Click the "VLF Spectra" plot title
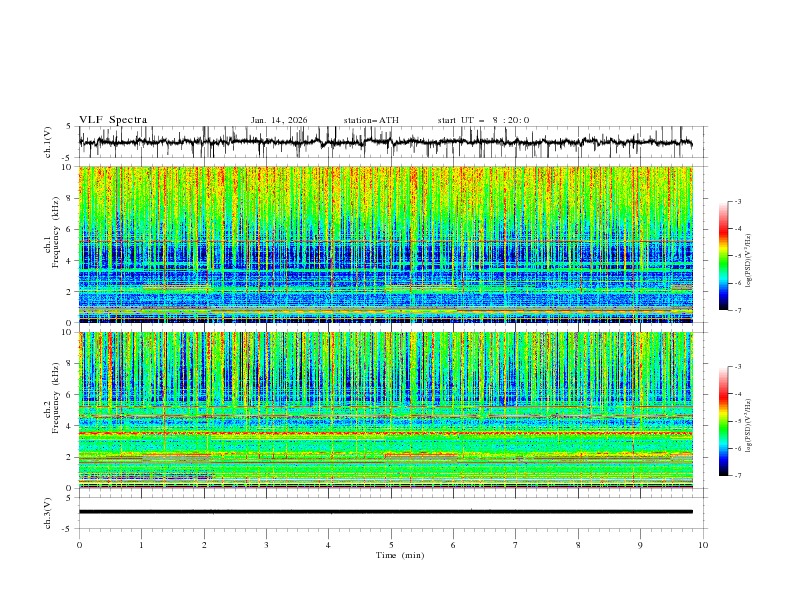 [x=113, y=120]
